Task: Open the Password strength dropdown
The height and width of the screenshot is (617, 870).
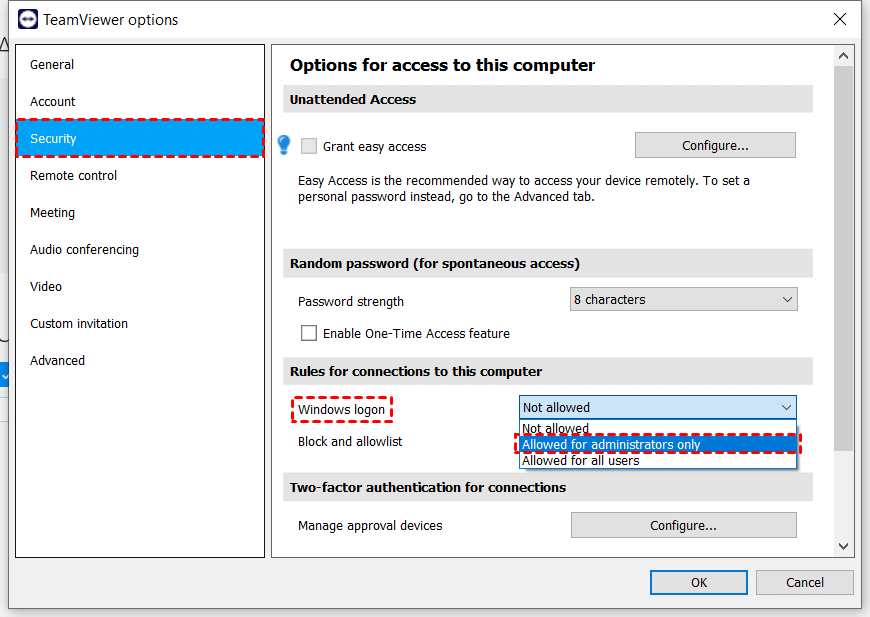Action: [683, 299]
